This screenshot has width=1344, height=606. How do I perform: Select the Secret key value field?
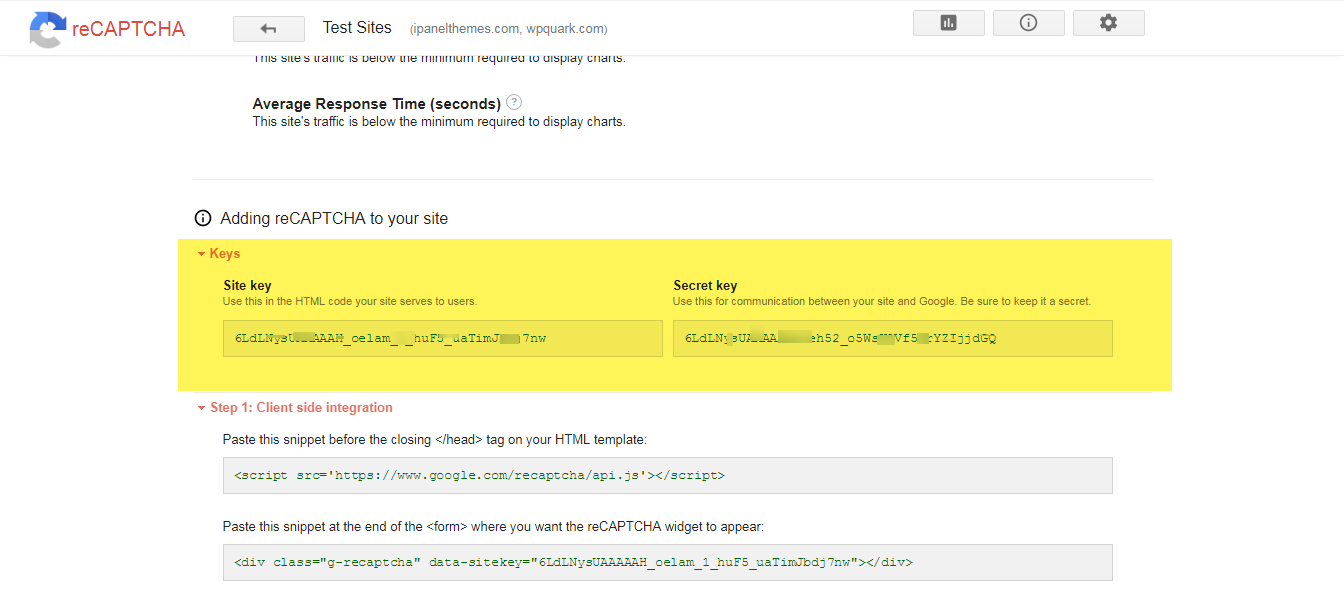coord(893,338)
